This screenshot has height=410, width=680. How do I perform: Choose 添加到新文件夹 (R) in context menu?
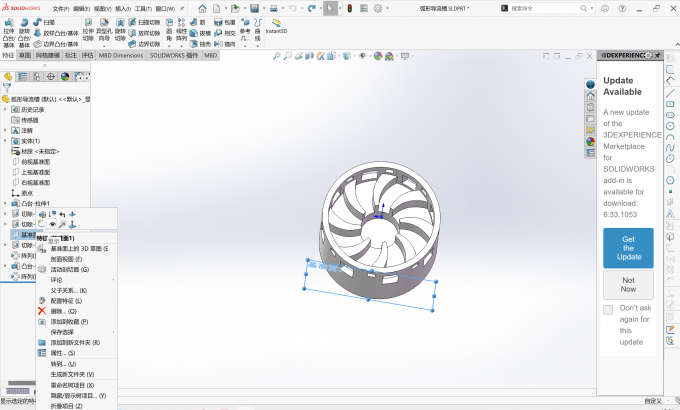tap(76, 342)
